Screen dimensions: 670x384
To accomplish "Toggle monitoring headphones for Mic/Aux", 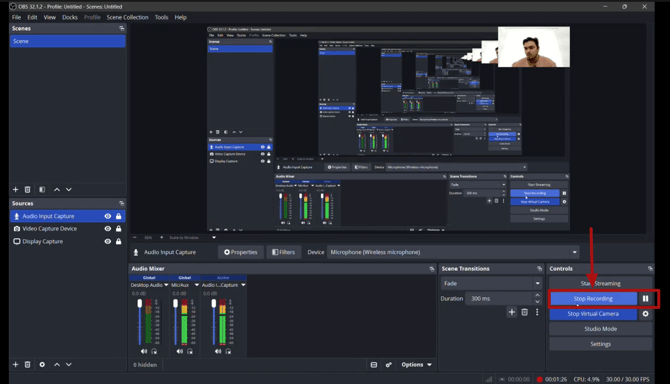I will (x=190, y=351).
